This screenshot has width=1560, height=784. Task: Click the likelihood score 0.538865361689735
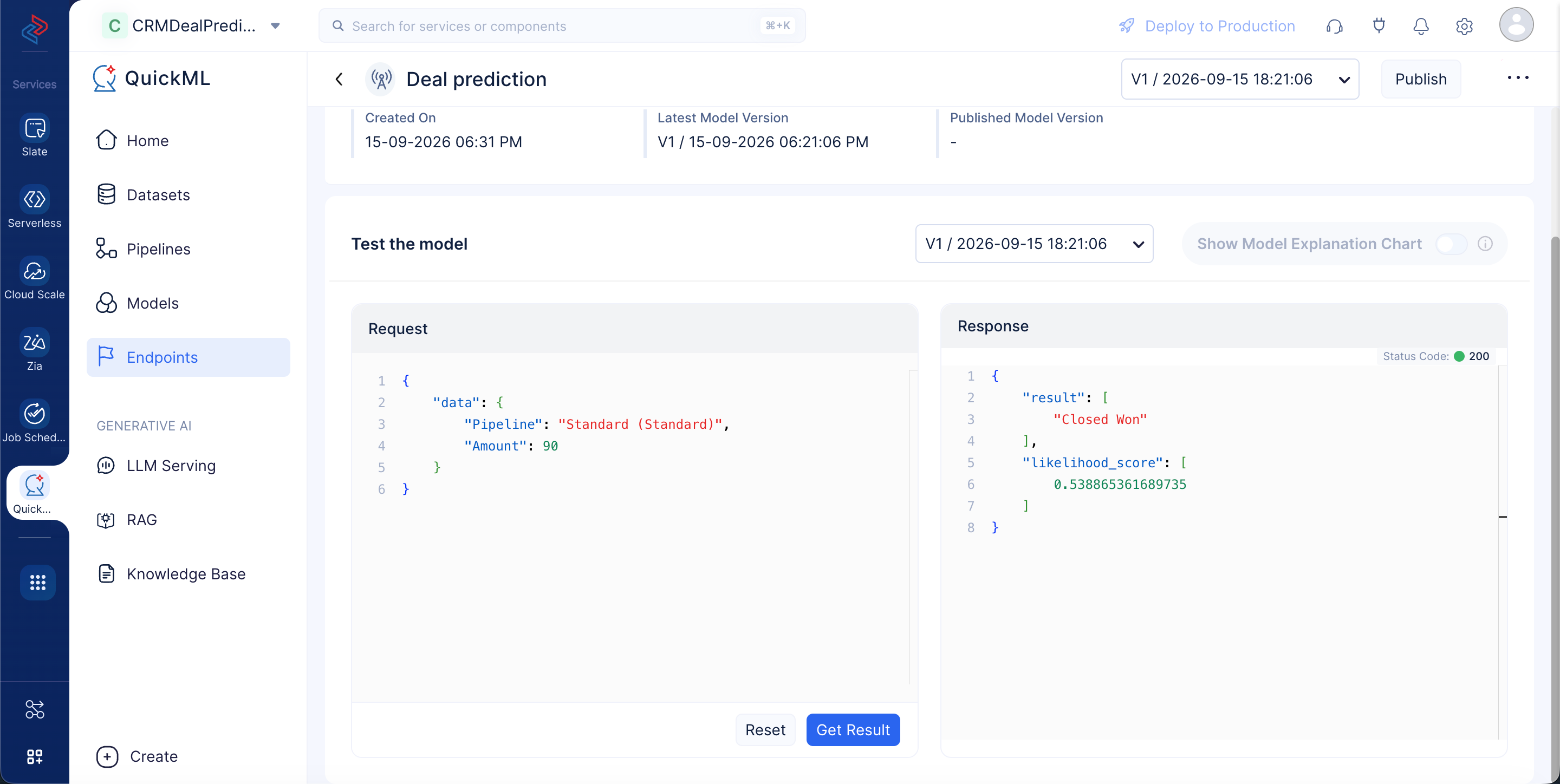click(x=1120, y=484)
